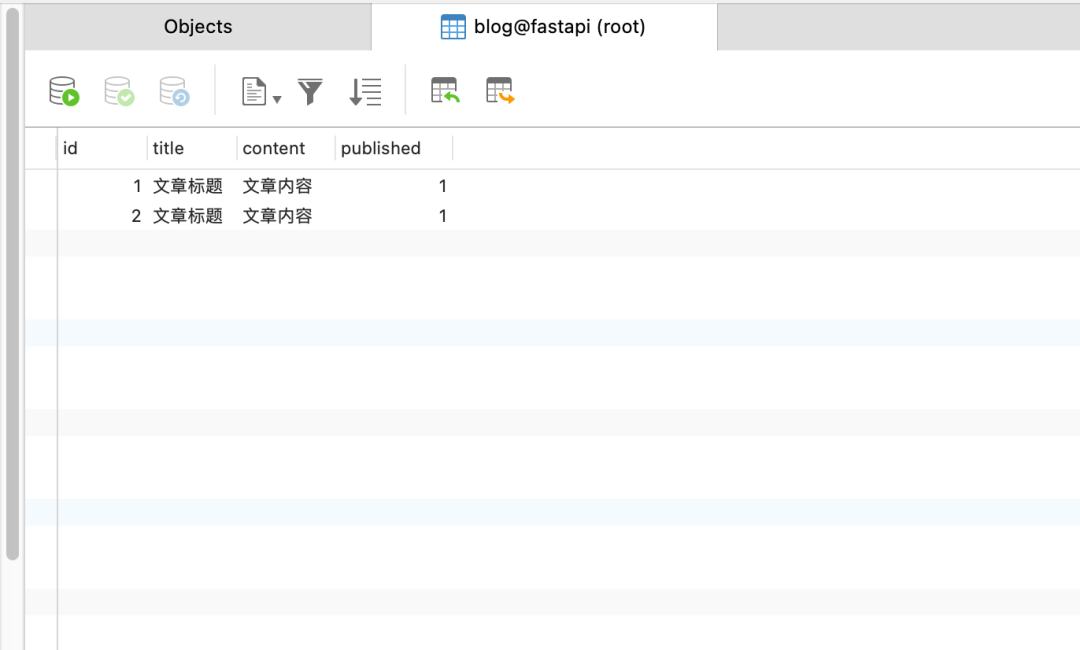Click the Begin Transaction database icon
The height and width of the screenshot is (650, 1080).
[x=64, y=91]
